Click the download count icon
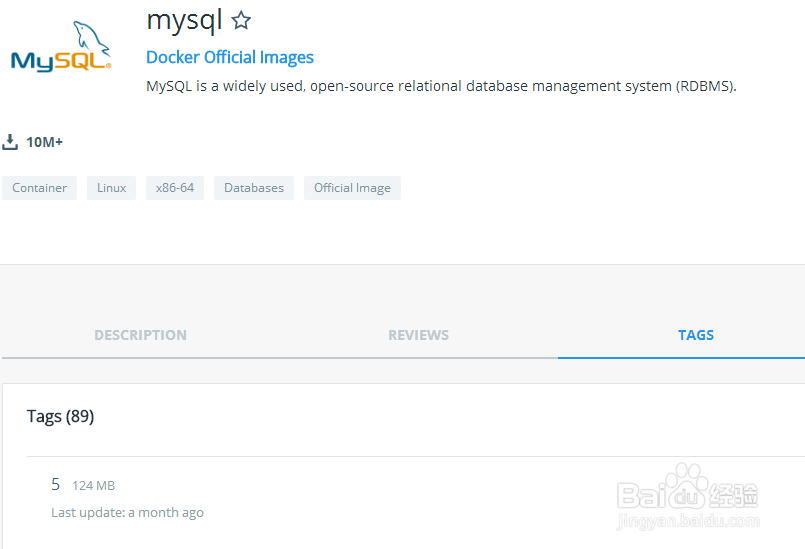The height and width of the screenshot is (549, 805). (x=11, y=142)
